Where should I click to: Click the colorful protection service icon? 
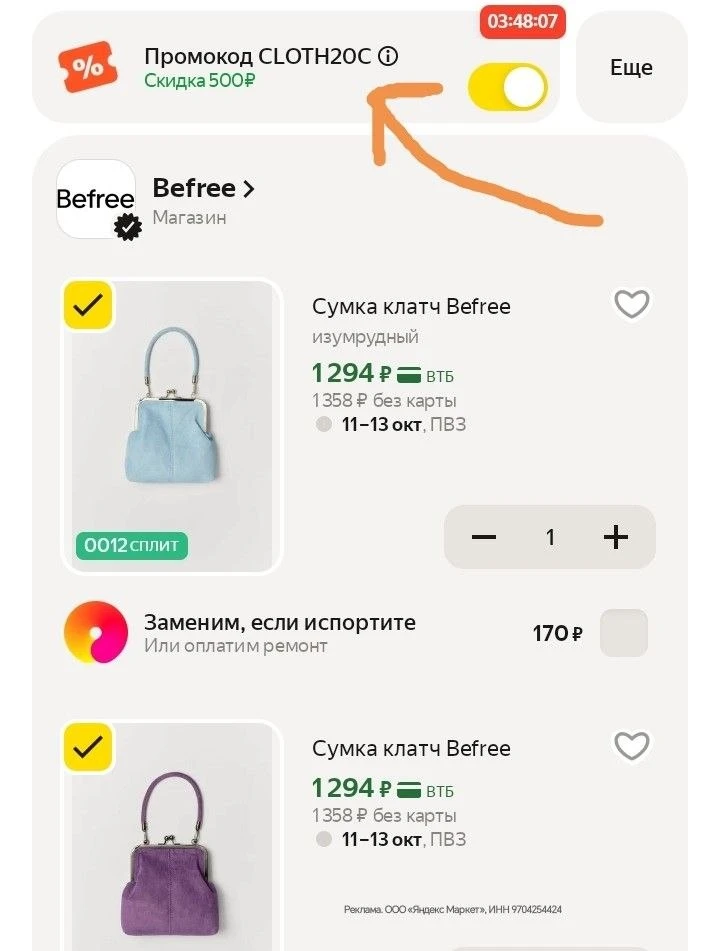(96, 632)
